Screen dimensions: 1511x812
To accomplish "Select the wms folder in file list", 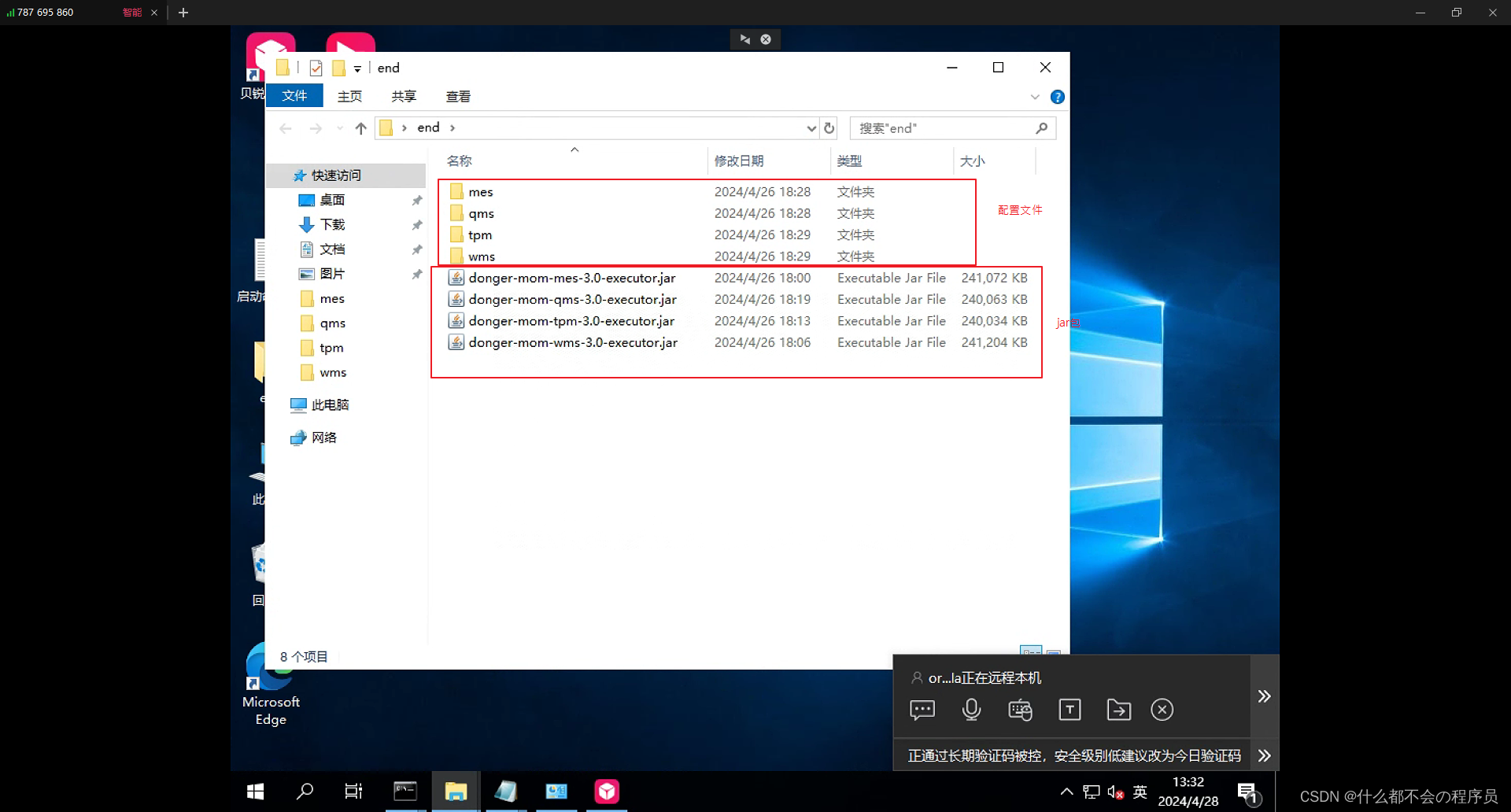I will pos(481,257).
